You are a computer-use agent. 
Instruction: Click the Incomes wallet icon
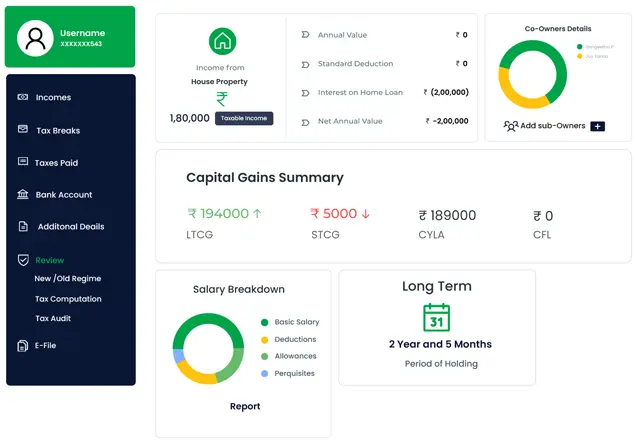[22, 98]
